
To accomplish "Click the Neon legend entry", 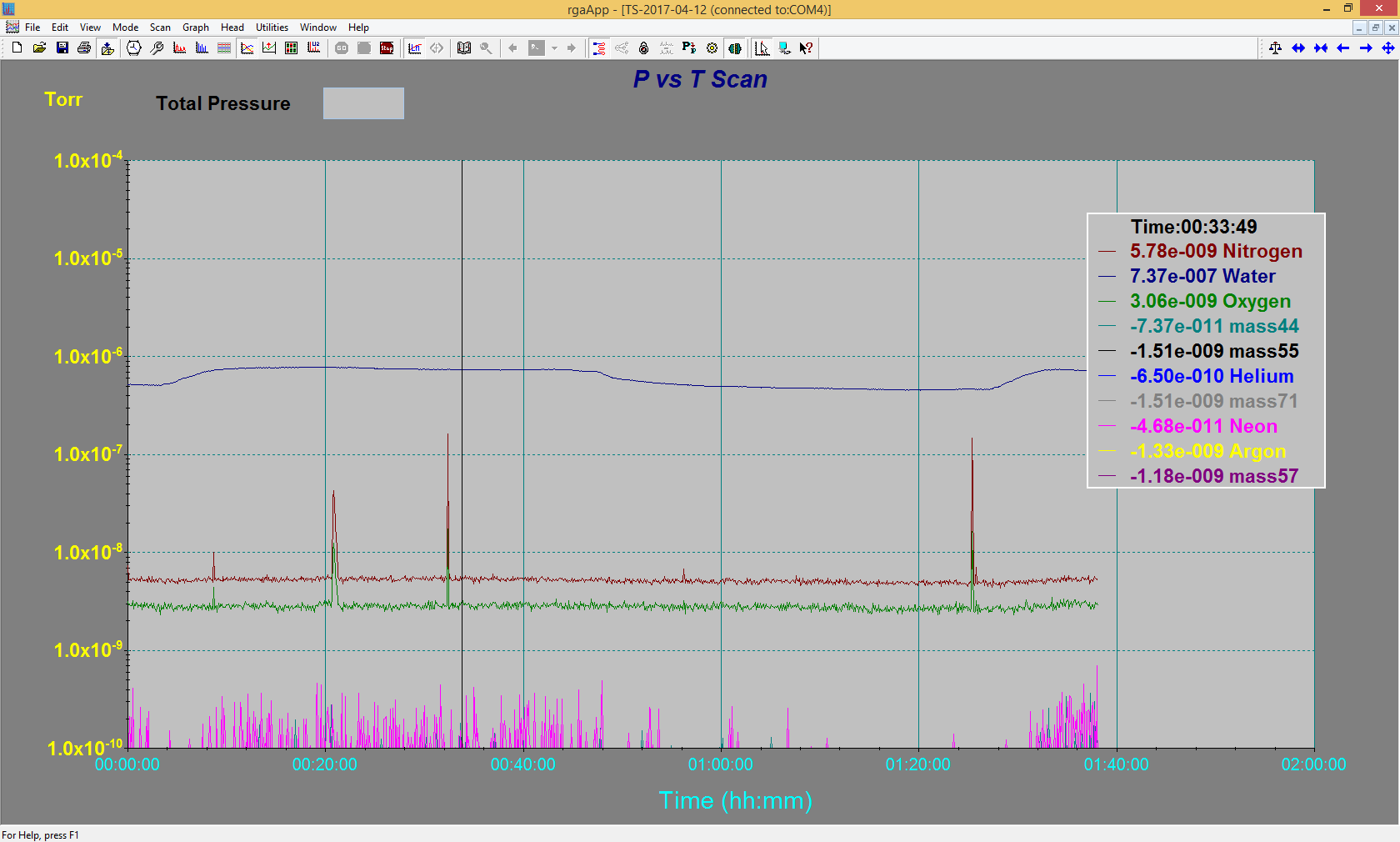I will (x=1203, y=426).
